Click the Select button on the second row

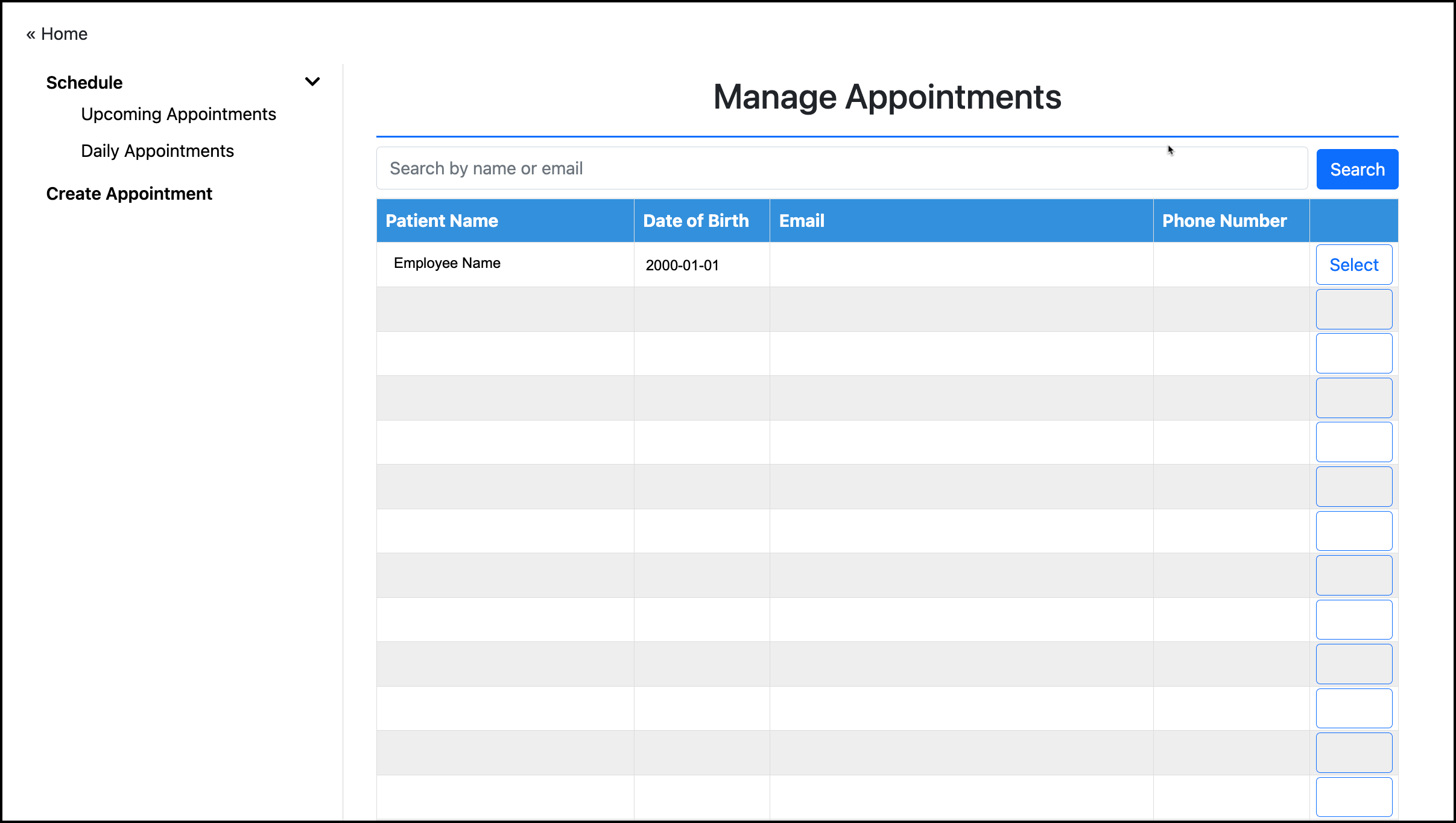coord(1353,309)
